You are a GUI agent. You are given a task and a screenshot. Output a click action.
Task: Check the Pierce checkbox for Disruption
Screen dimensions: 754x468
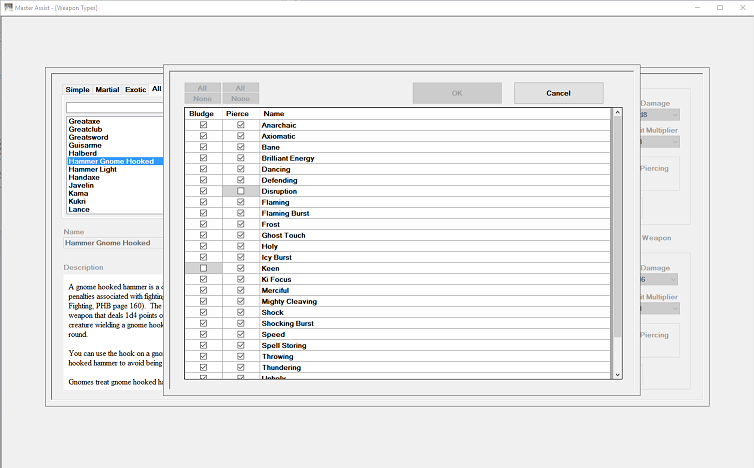(241, 191)
